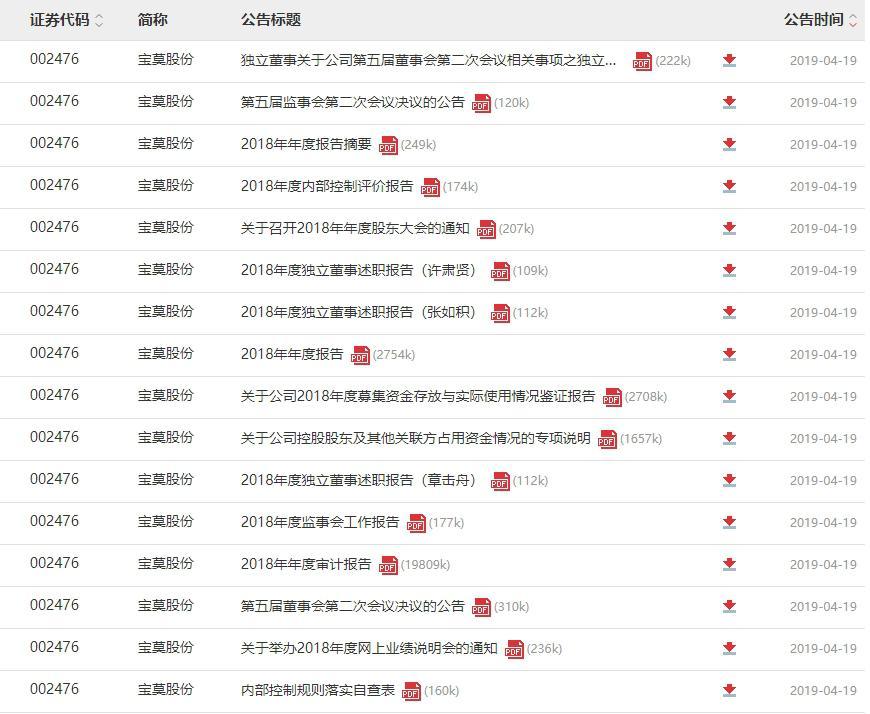Click the PDF icon for 关于召开2018年年度股东大会的通知

click(487, 229)
